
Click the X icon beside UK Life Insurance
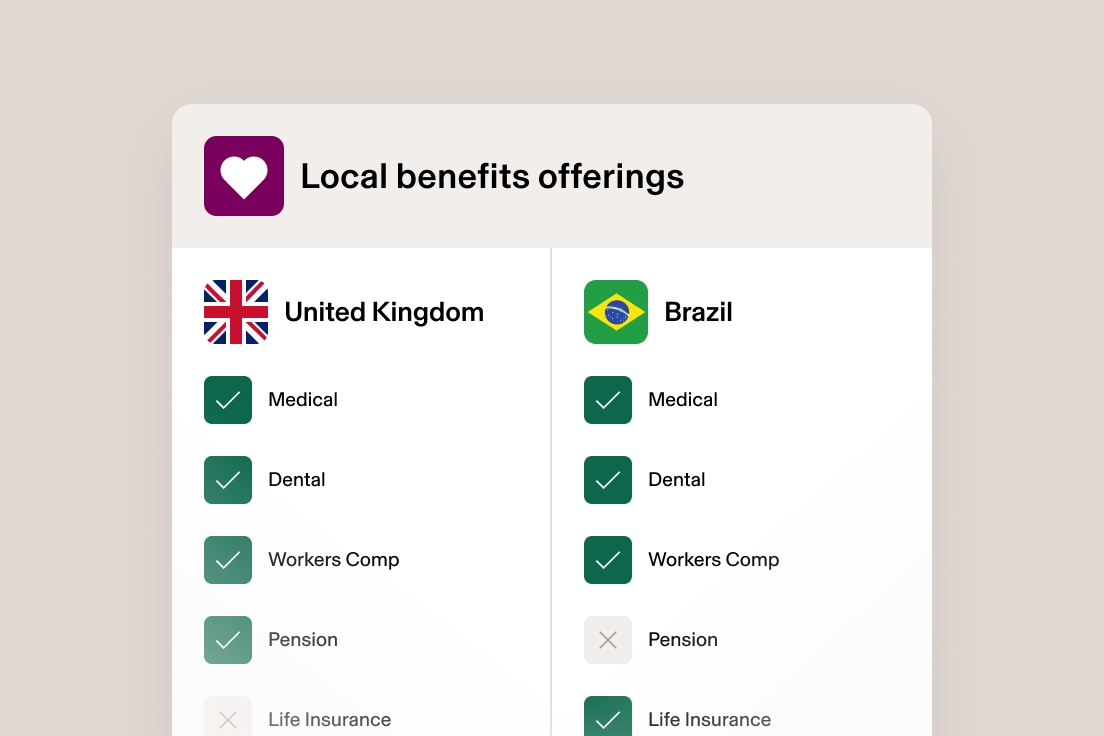click(228, 717)
